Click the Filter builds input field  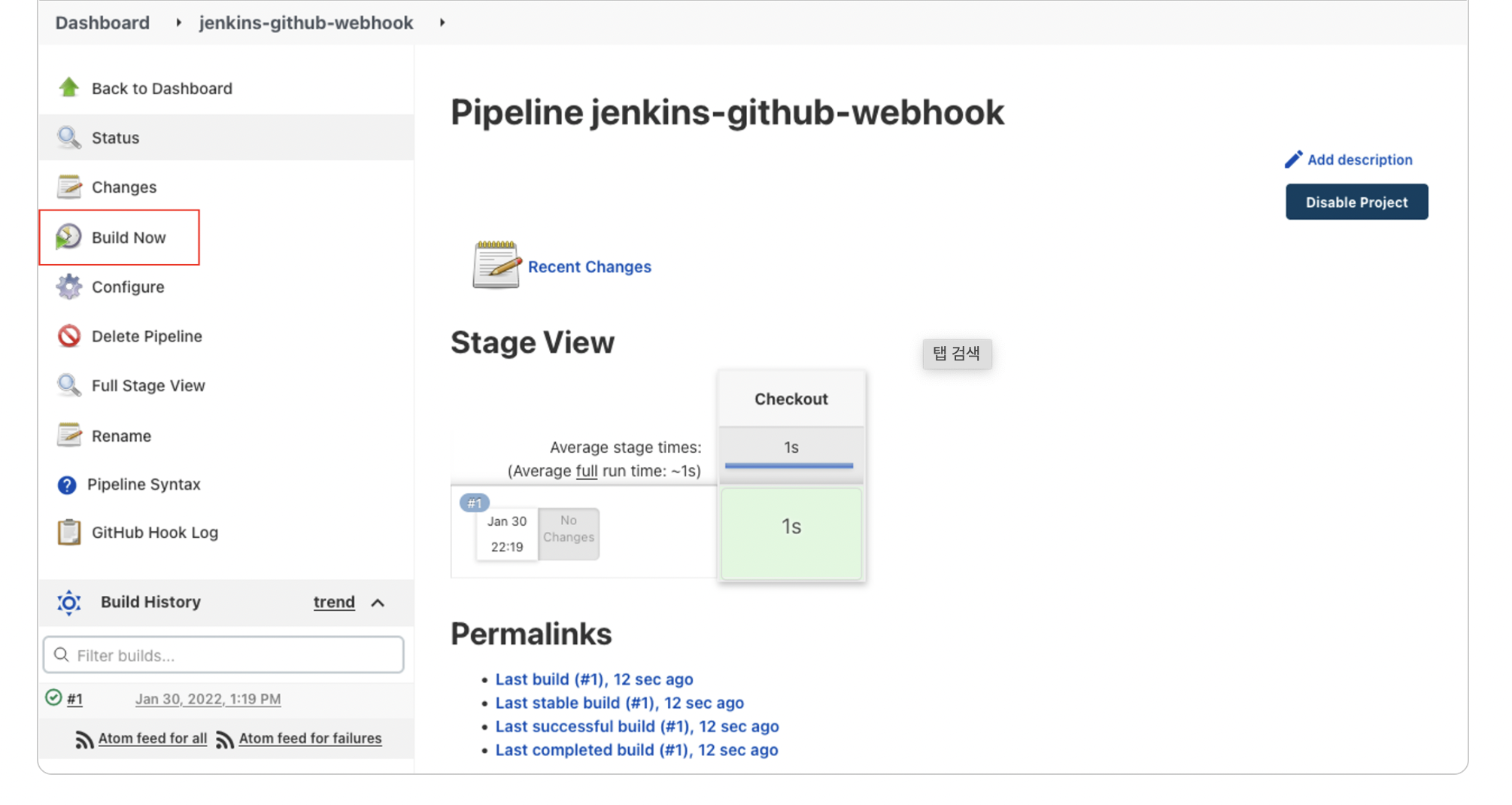(223, 655)
